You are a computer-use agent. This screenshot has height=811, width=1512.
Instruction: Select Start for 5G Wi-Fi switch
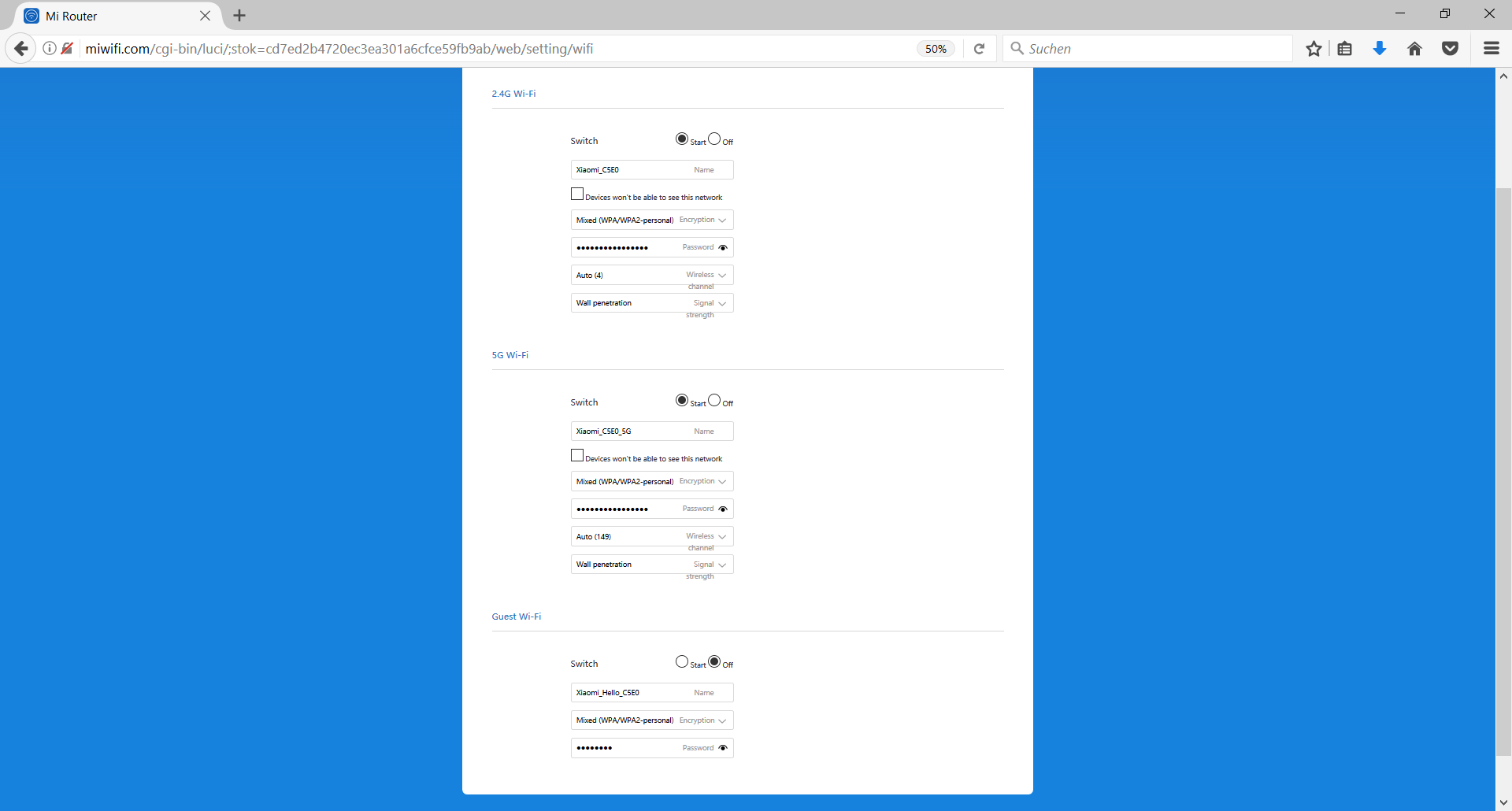tap(682, 400)
